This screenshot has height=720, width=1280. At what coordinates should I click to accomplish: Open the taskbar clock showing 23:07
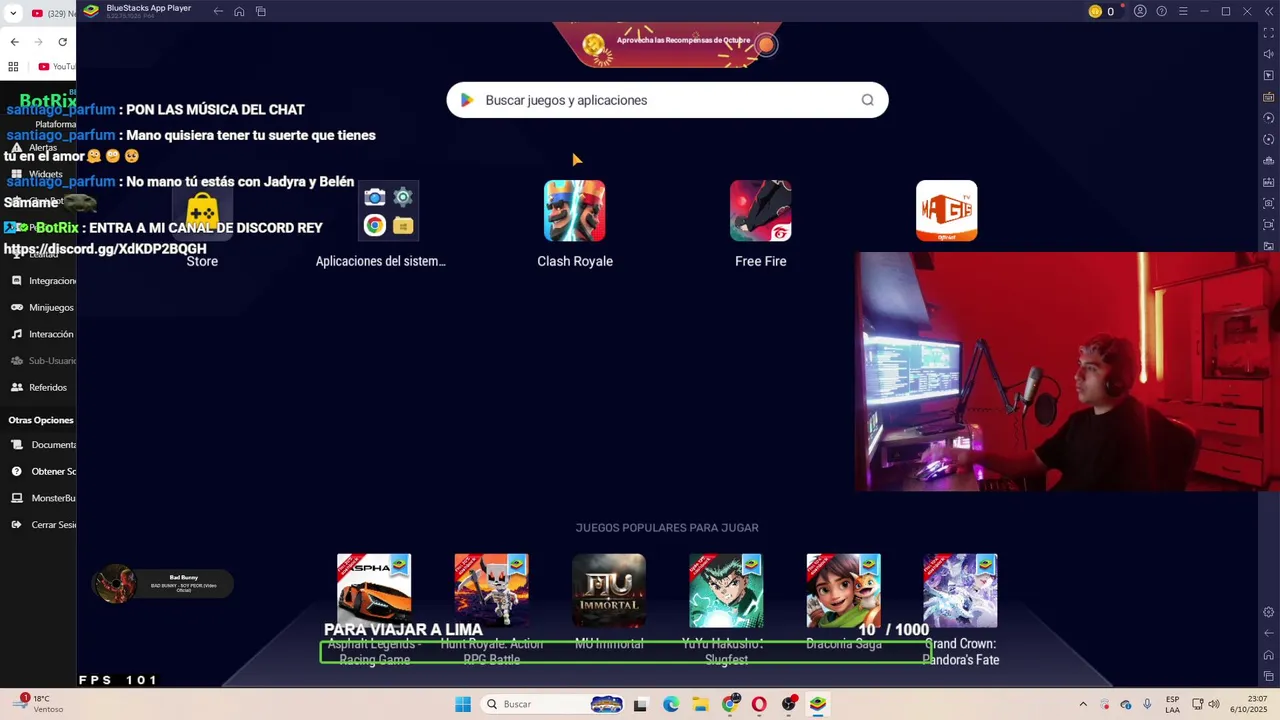1249,704
